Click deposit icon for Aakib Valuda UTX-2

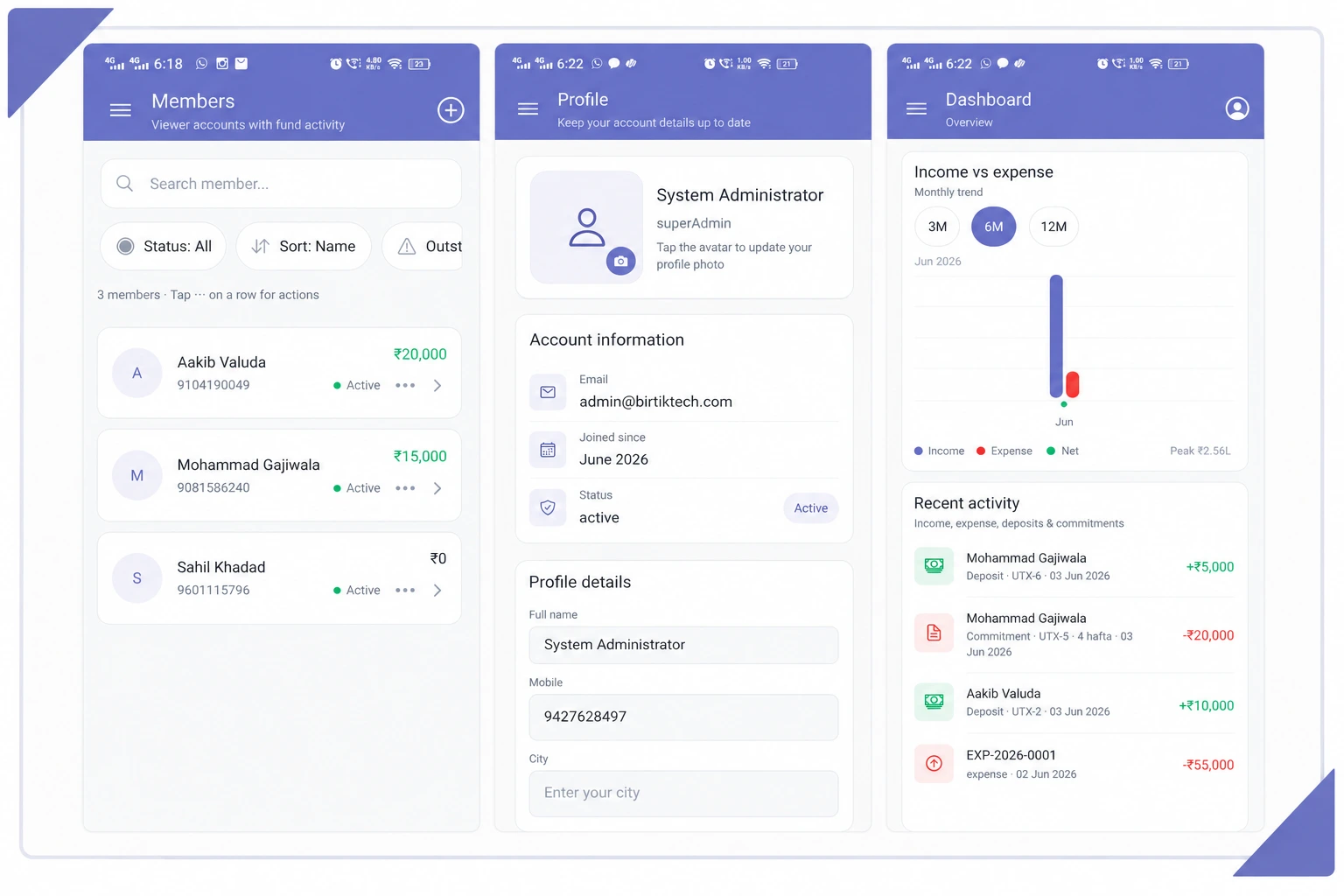coord(934,702)
